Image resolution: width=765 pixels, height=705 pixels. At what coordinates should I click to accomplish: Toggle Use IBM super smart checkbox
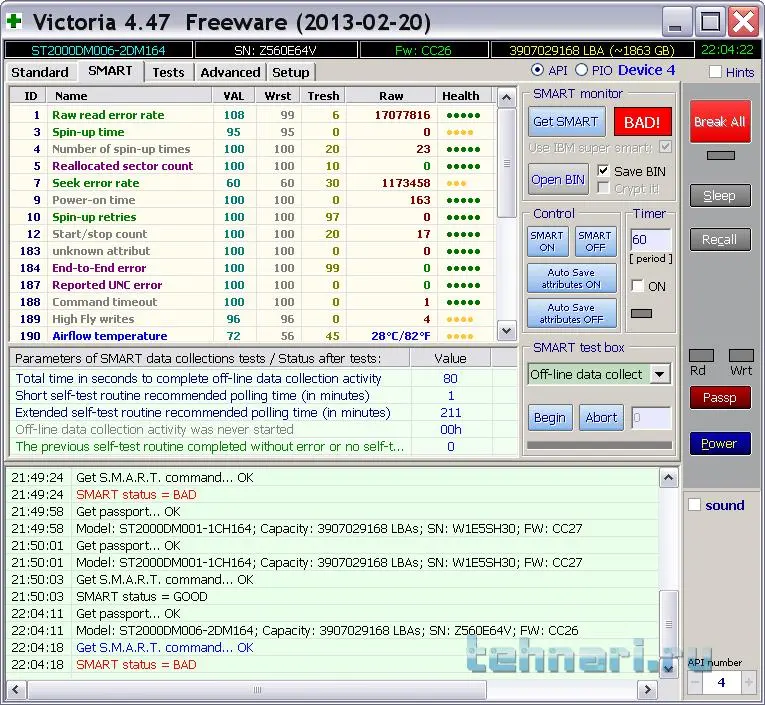click(x=665, y=147)
